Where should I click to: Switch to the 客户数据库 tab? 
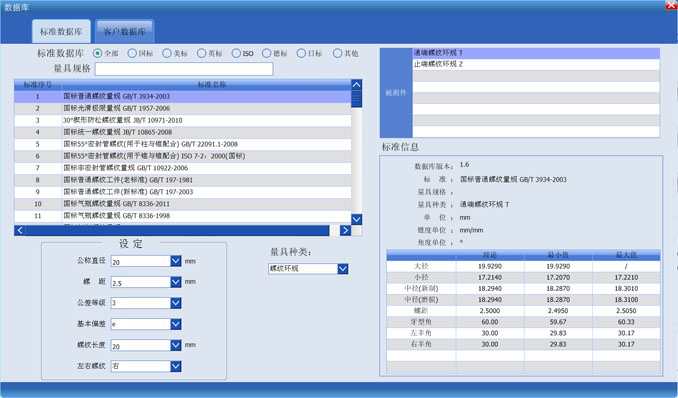click(x=125, y=31)
